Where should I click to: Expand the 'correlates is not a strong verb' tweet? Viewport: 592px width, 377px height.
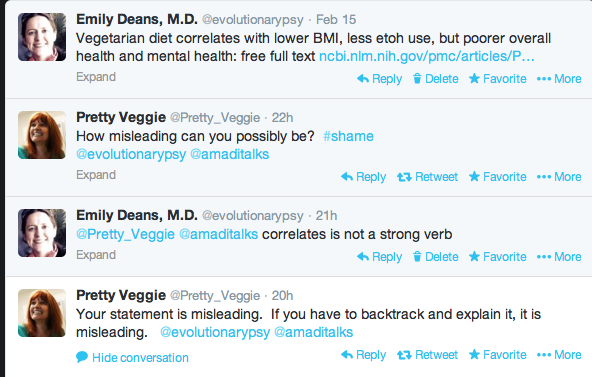tap(96, 255)
